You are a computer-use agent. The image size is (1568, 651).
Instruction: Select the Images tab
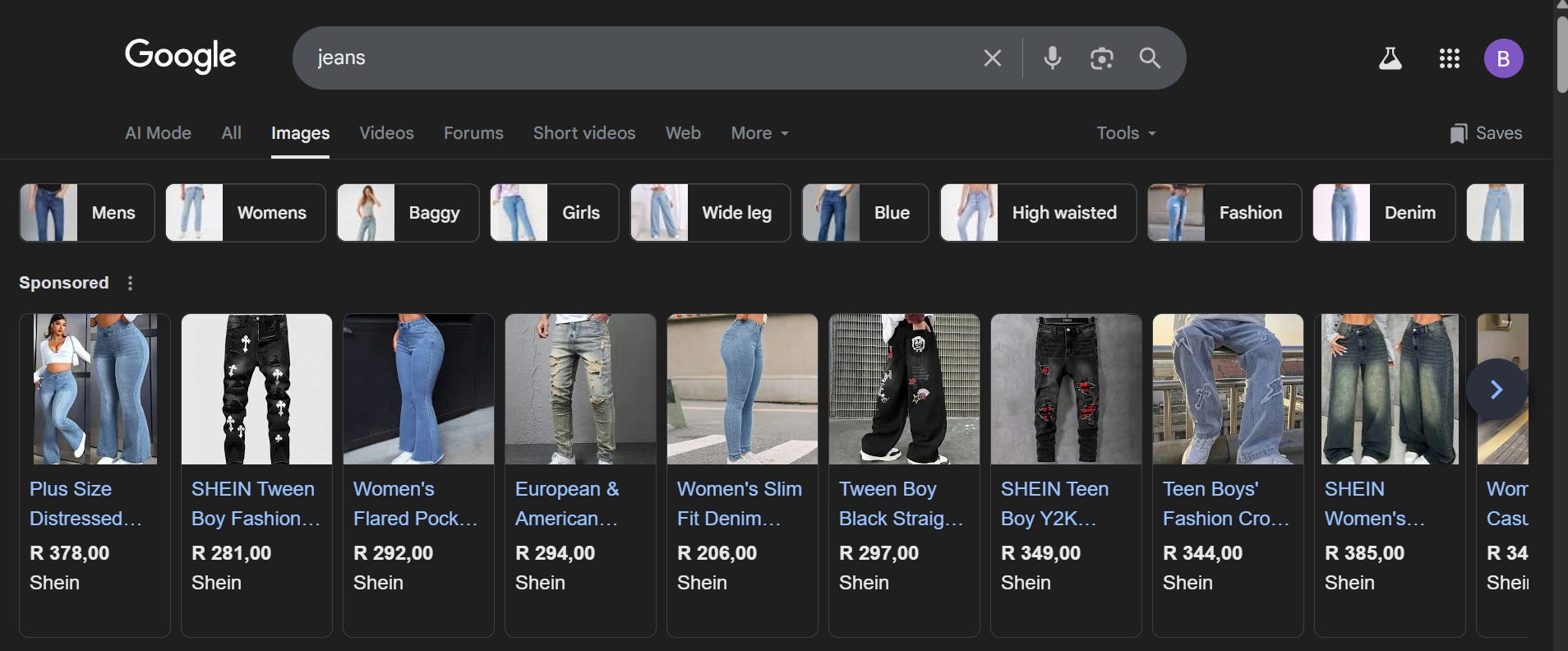(300, 133)
